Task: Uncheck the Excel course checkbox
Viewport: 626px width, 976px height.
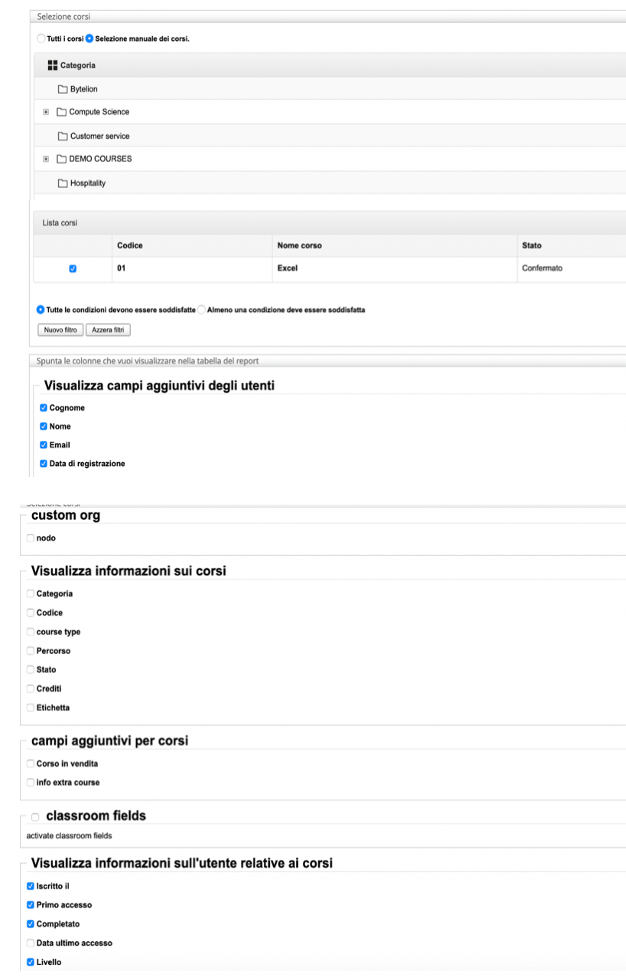Action: coord(72,268)
